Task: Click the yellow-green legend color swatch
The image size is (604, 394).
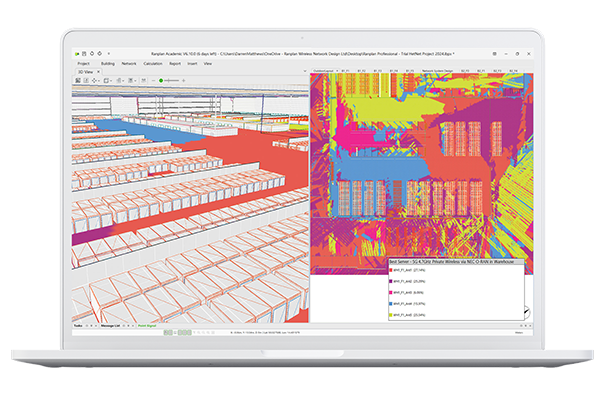Action: pos(391,315)
